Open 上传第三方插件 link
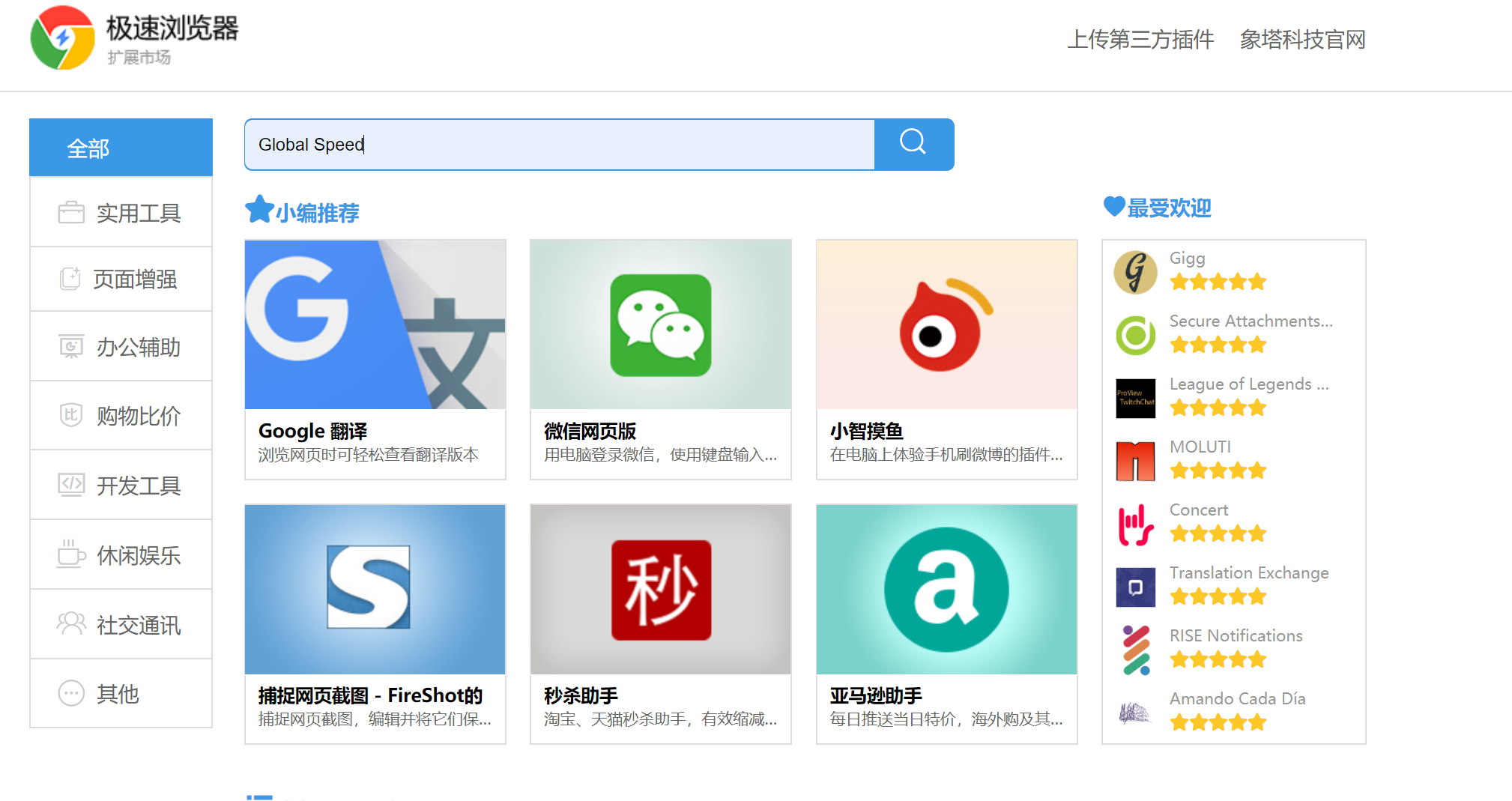 [1140, 39]
